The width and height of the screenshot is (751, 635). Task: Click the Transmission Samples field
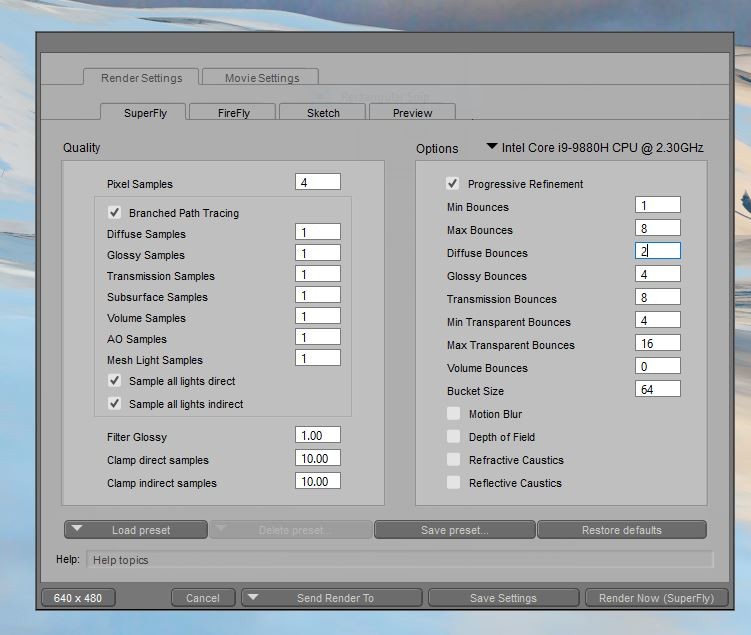point(318,274)
